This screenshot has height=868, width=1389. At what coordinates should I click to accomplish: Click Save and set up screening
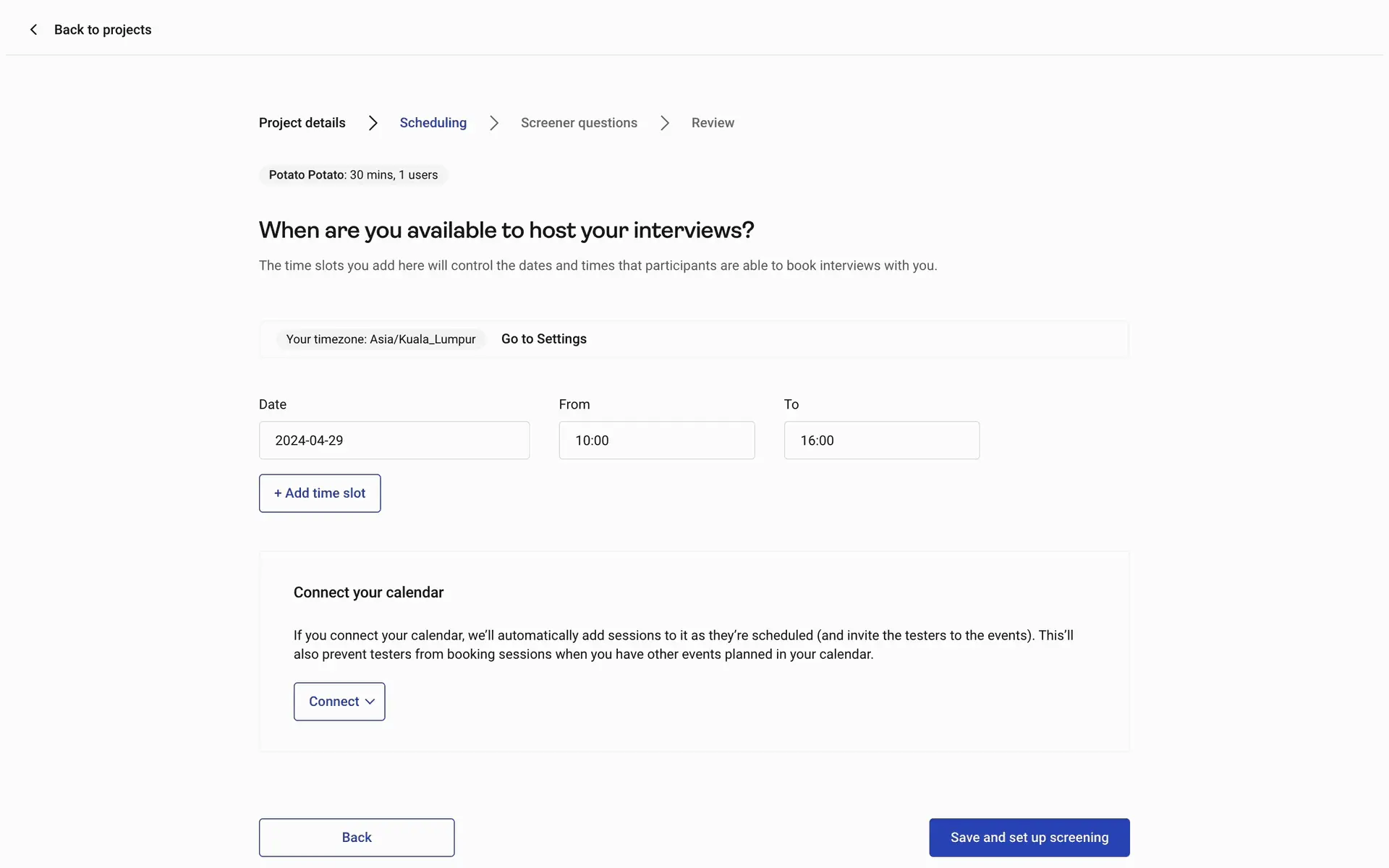pyautogui.click(x=1029, y=838)
